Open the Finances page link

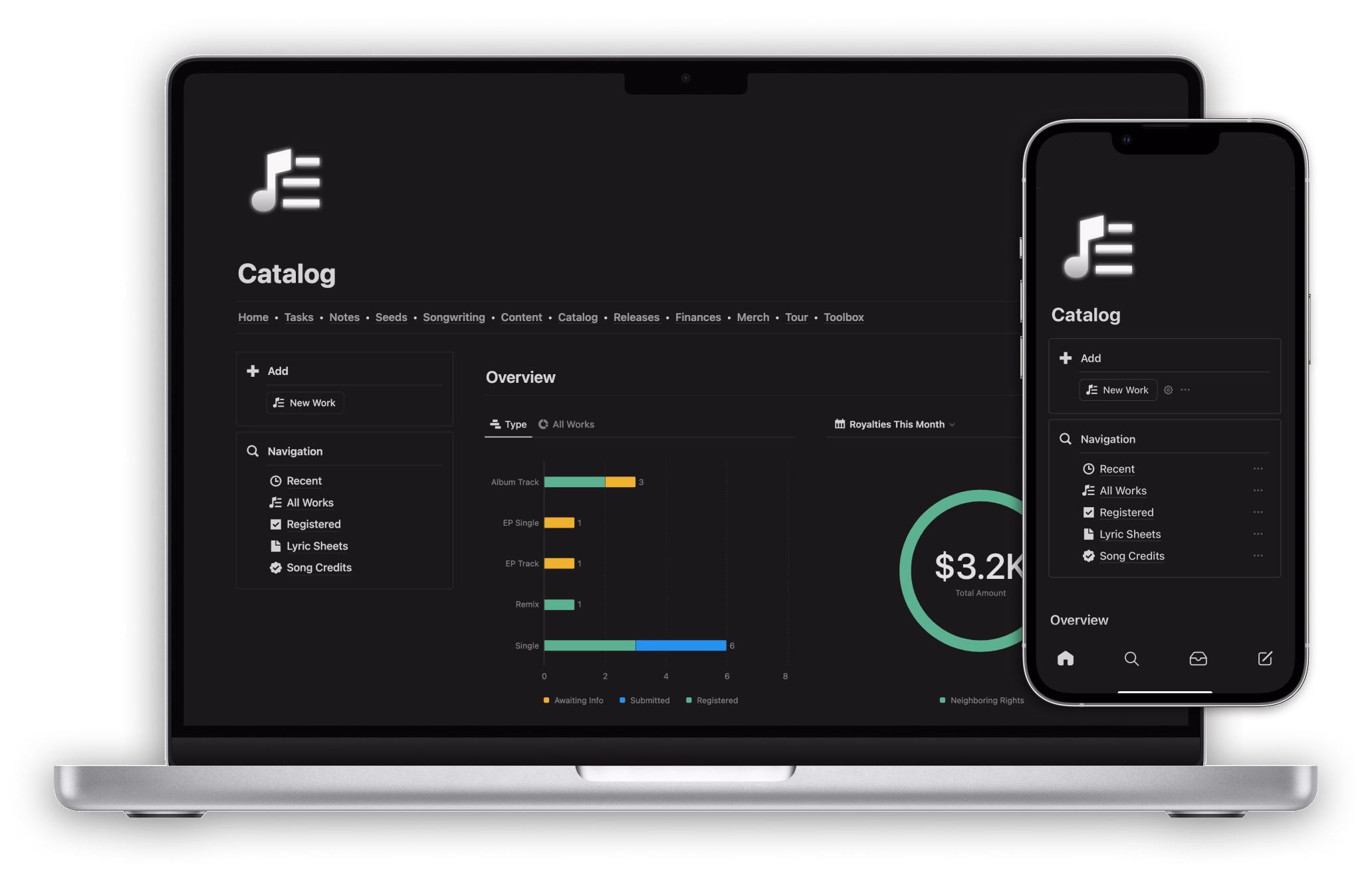tap(698, 318)
